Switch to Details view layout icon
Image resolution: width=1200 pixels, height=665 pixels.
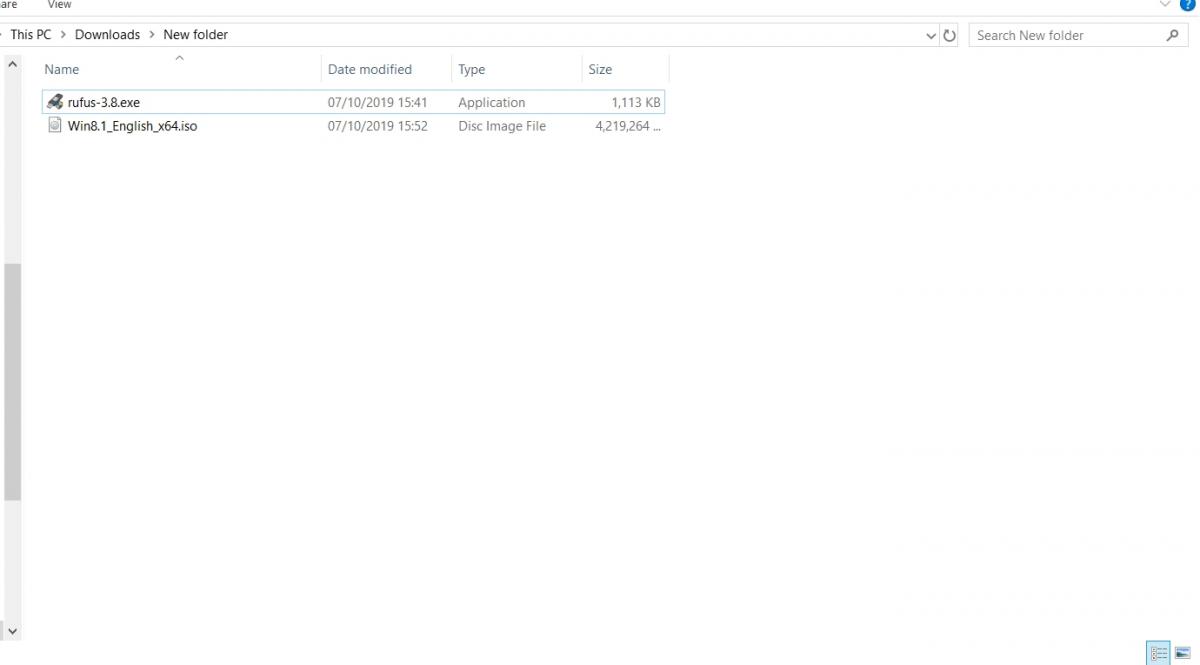pos(1158,653)
